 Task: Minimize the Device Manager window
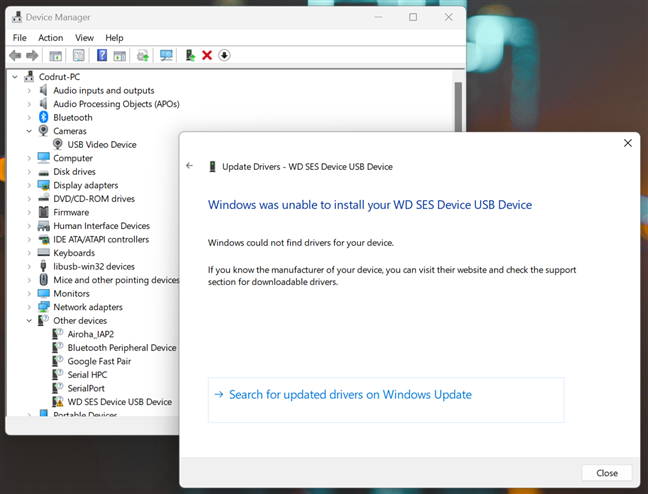tap(378, 17)
